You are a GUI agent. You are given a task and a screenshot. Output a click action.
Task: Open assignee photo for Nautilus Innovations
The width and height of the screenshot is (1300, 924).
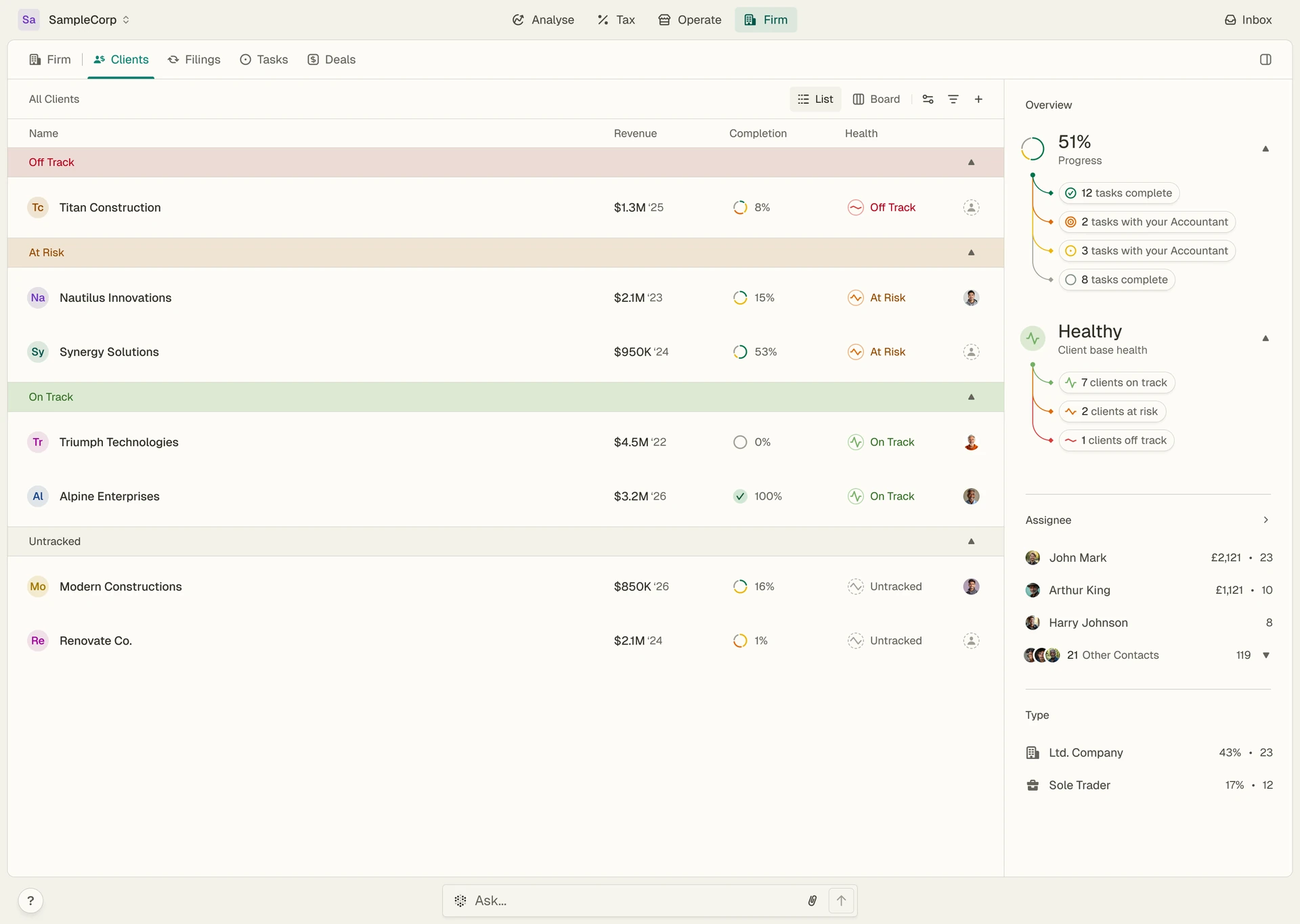pyautogui.click(x=971, y=298)
